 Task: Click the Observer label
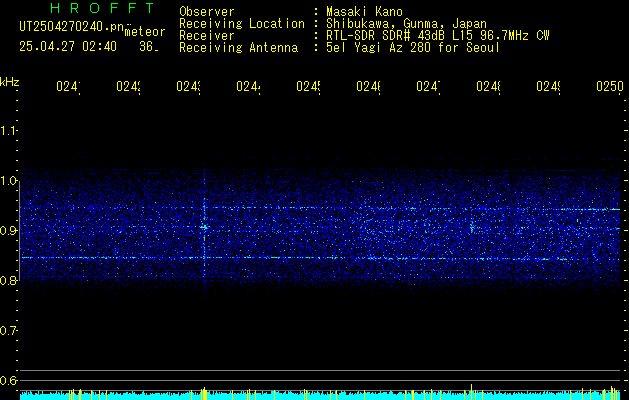click(x=207, y=12)
